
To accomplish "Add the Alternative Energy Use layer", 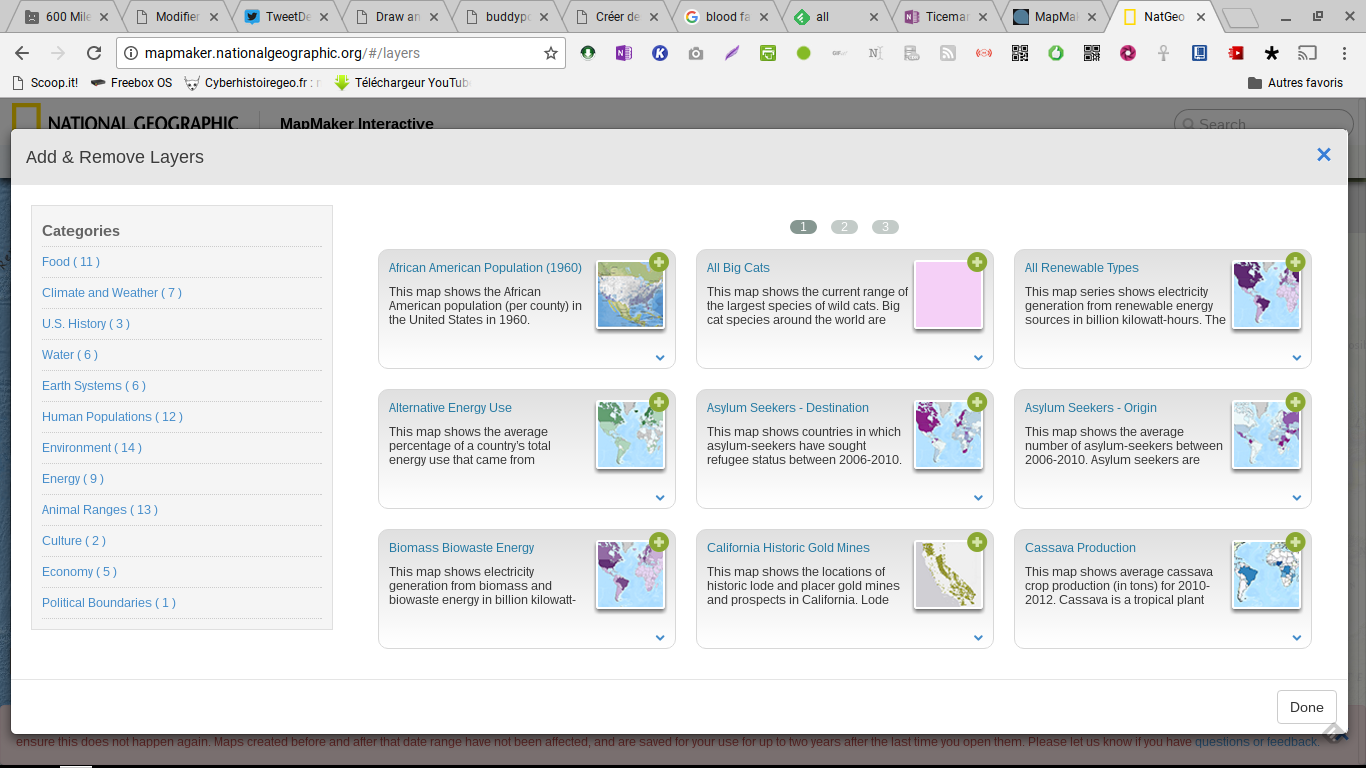I will point(658,402).
